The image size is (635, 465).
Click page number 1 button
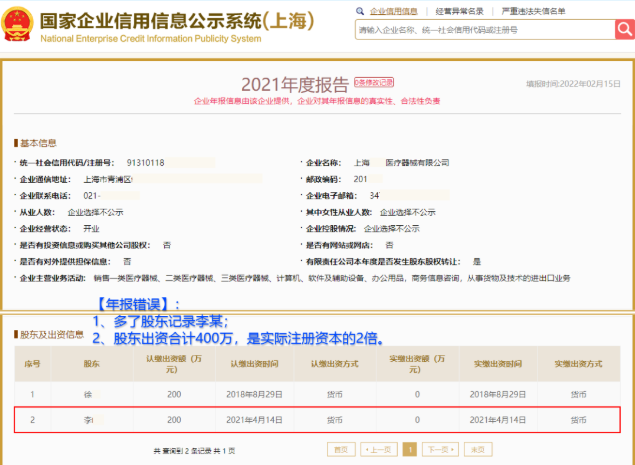[x=410, y=449]
